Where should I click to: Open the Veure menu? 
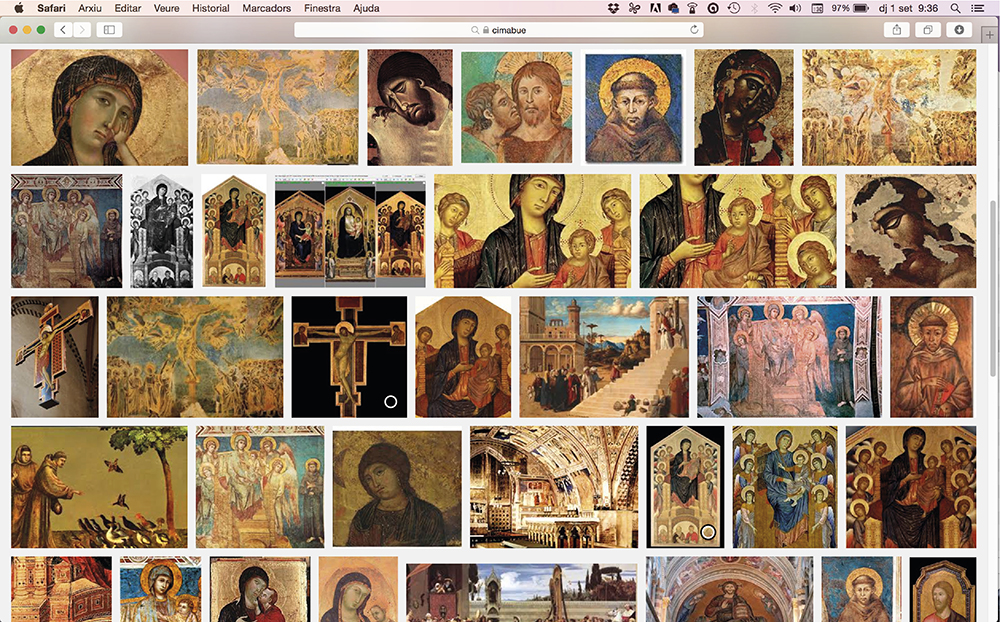click(166, 8)
